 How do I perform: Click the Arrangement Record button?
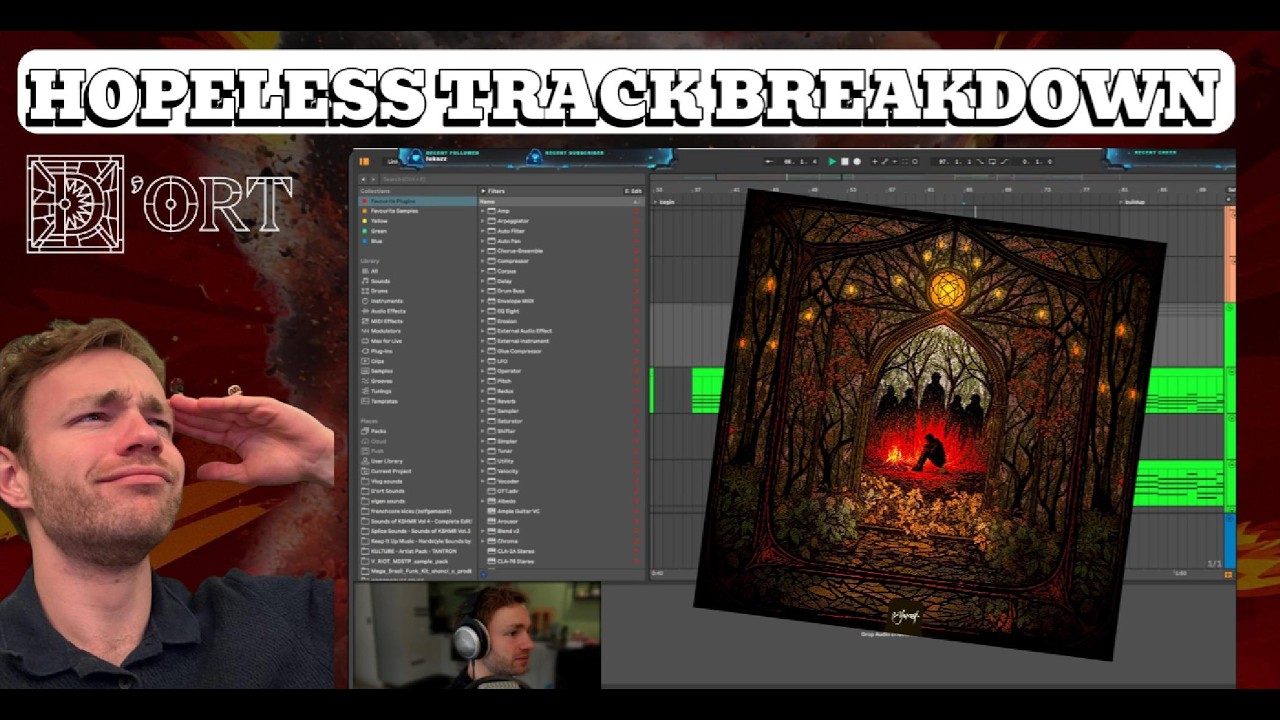[x=857, y=161]
